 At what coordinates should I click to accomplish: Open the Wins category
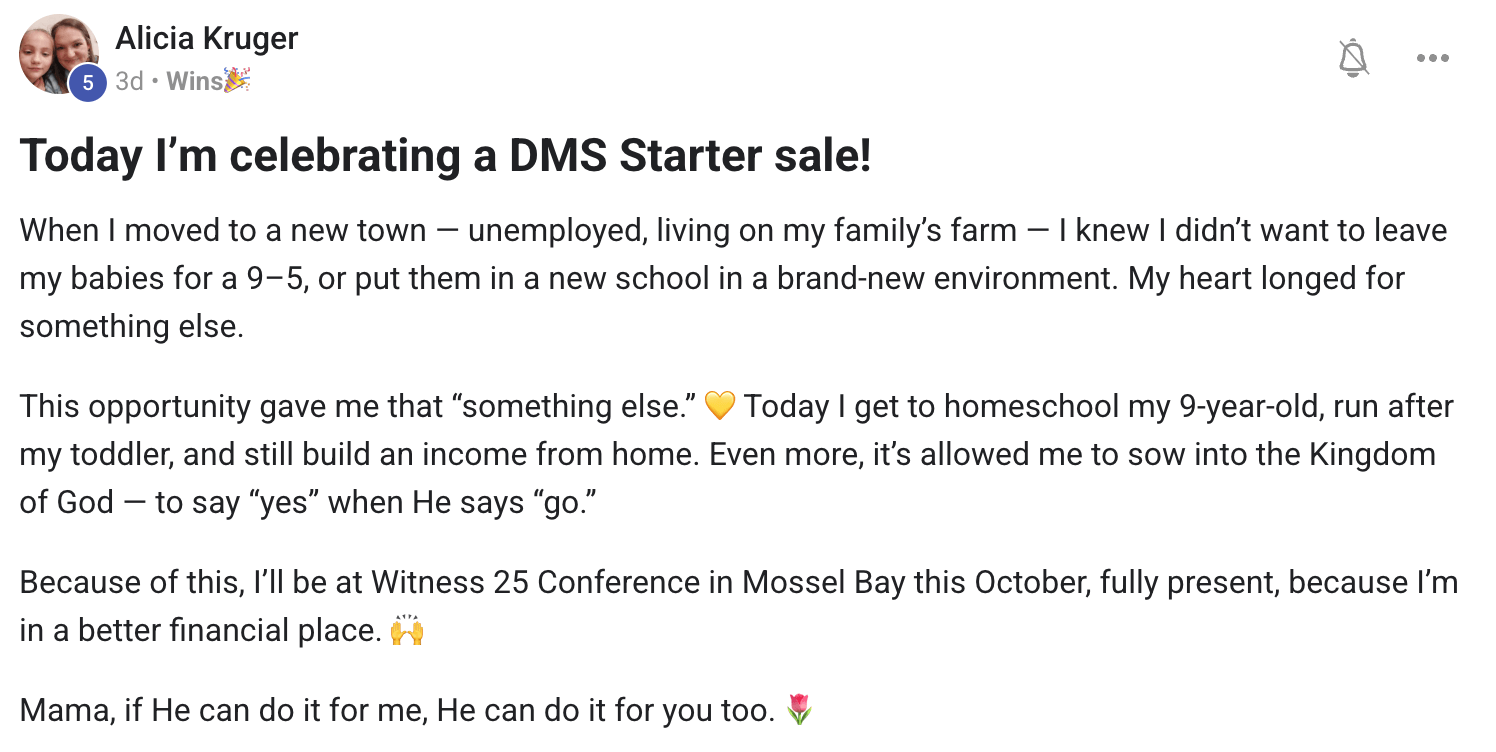click(x=194, y=81)
